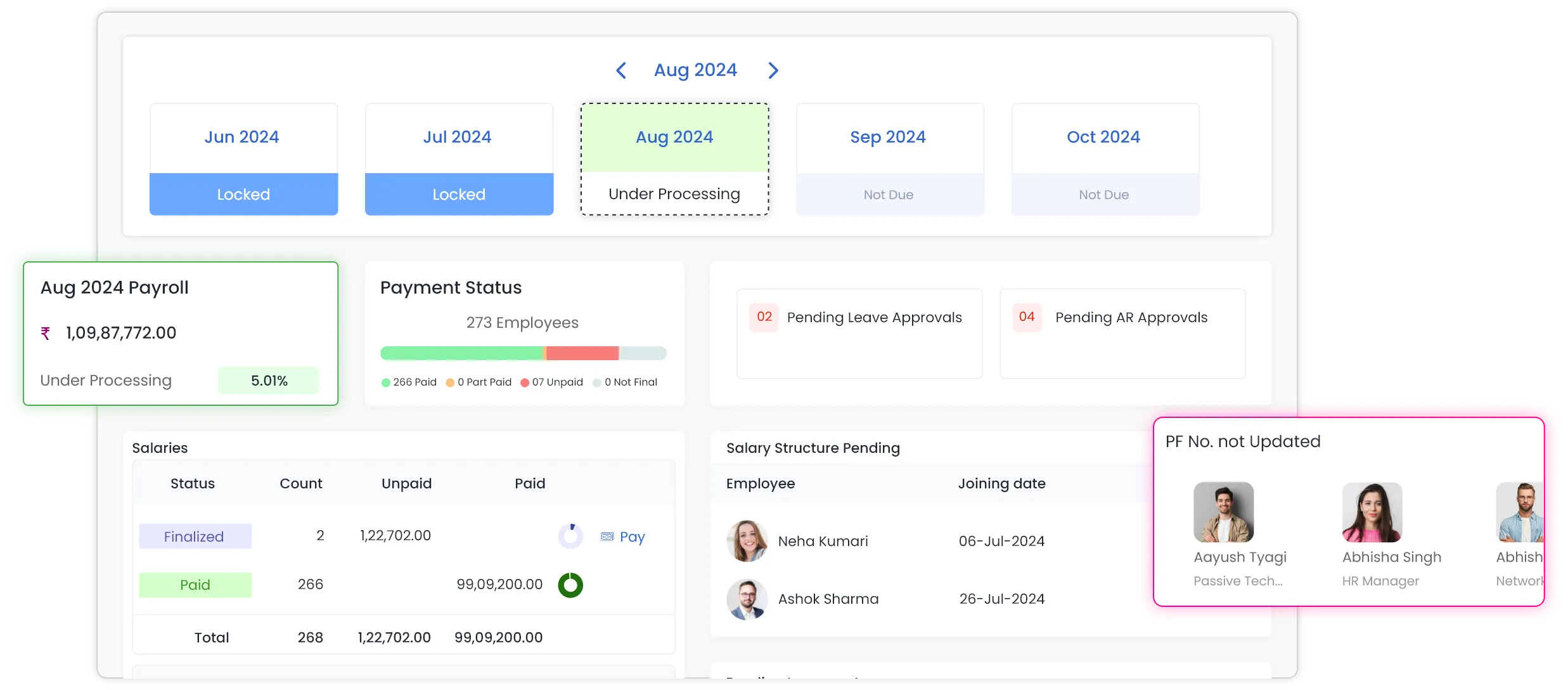Screen dimensions: 1568x690
Task: Click the 02 pending leave badge
Action: pyautogui.click(x=764, y=316)
